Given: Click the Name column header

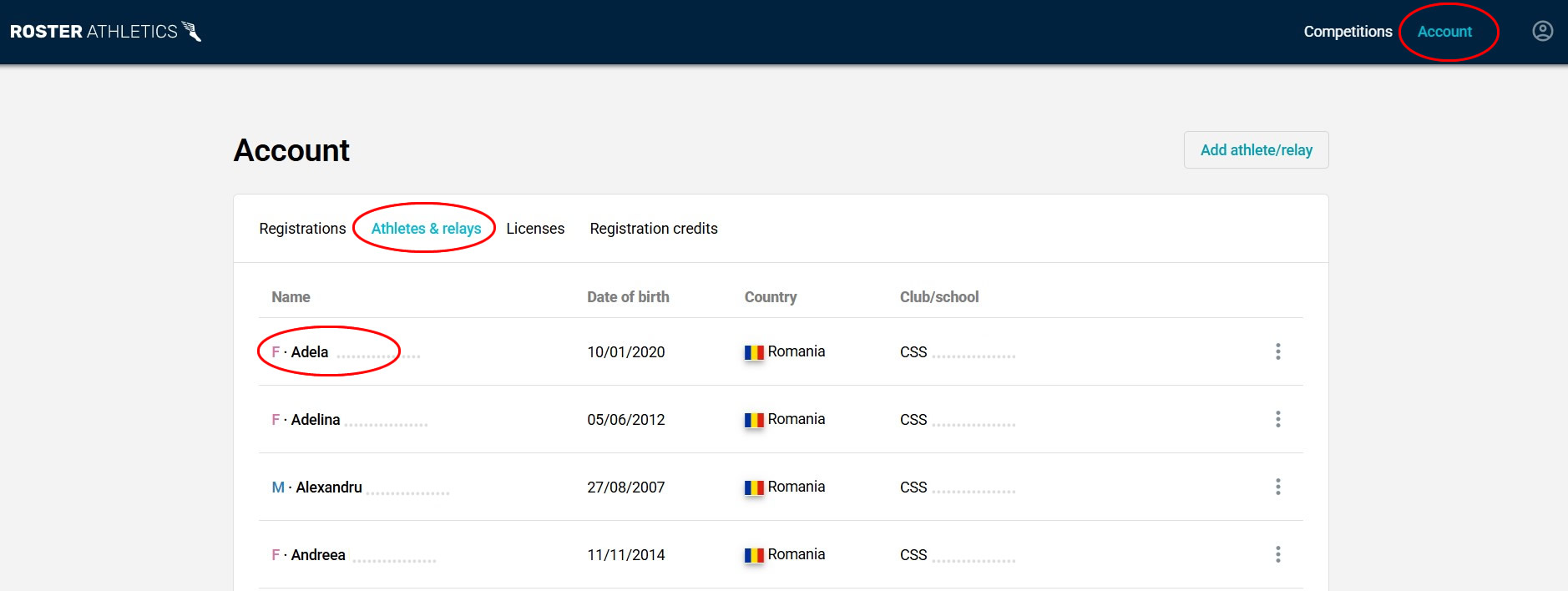Looking at the screenshot, I should coord(291,297).
